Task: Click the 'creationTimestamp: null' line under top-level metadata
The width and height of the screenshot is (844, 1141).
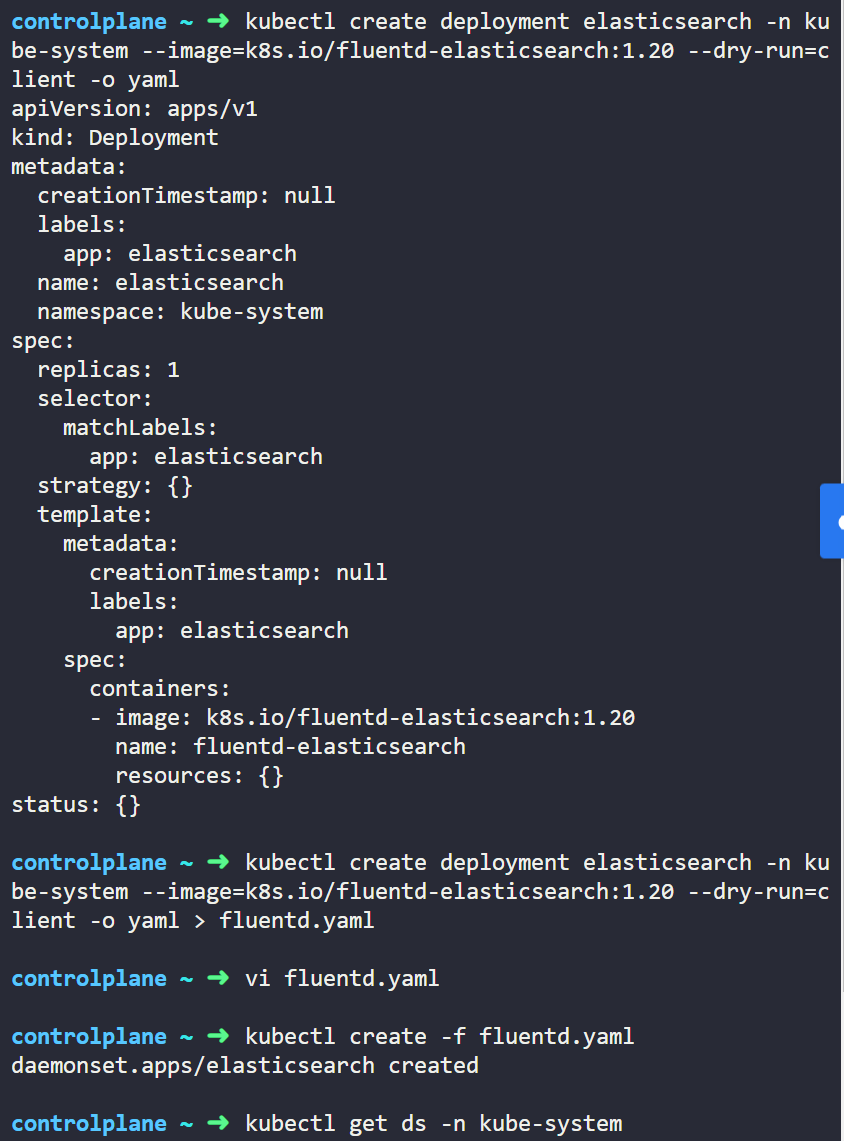Action: click(186, 196)
